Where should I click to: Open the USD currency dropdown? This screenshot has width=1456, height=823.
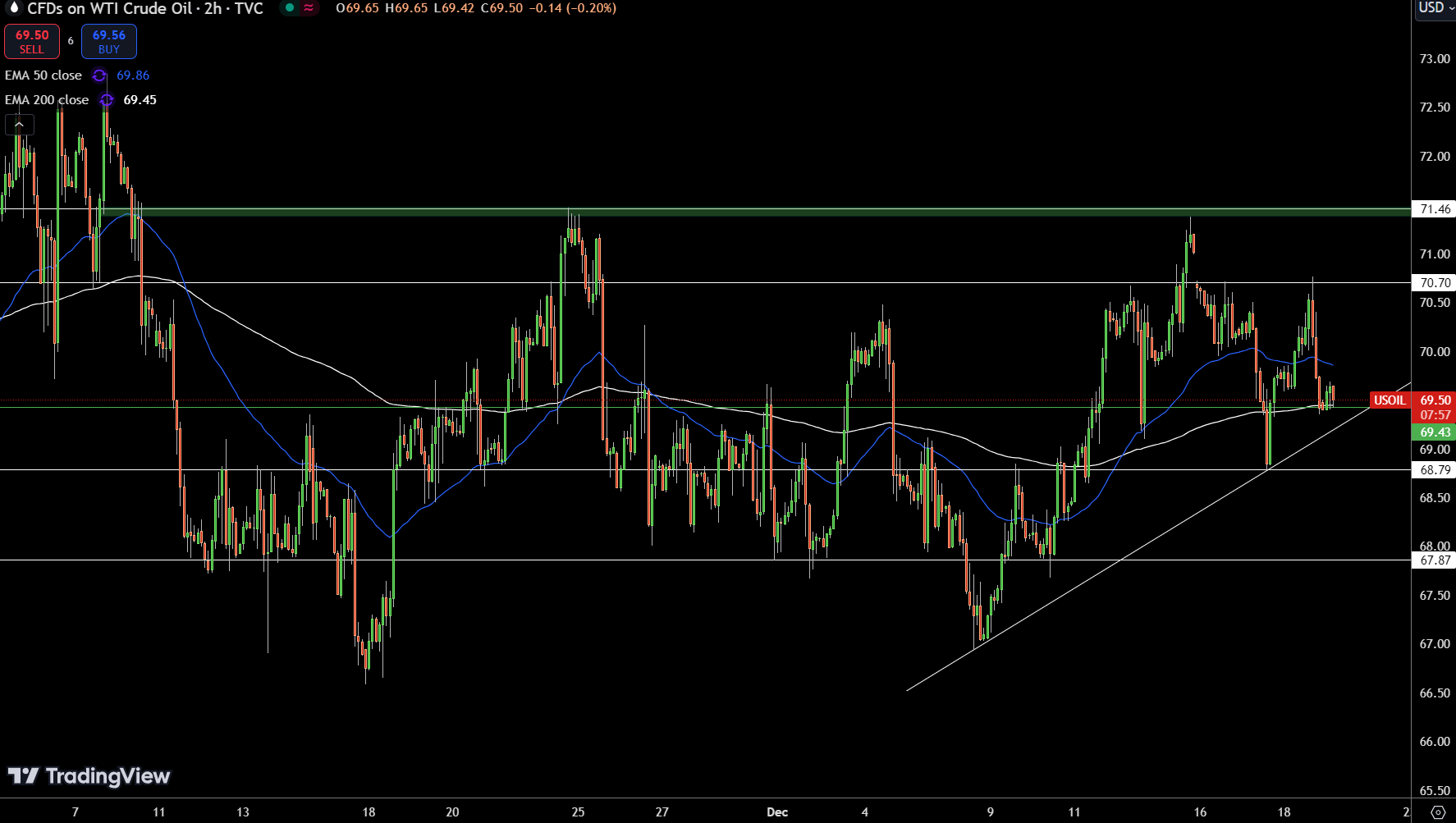pos(1436,8)
